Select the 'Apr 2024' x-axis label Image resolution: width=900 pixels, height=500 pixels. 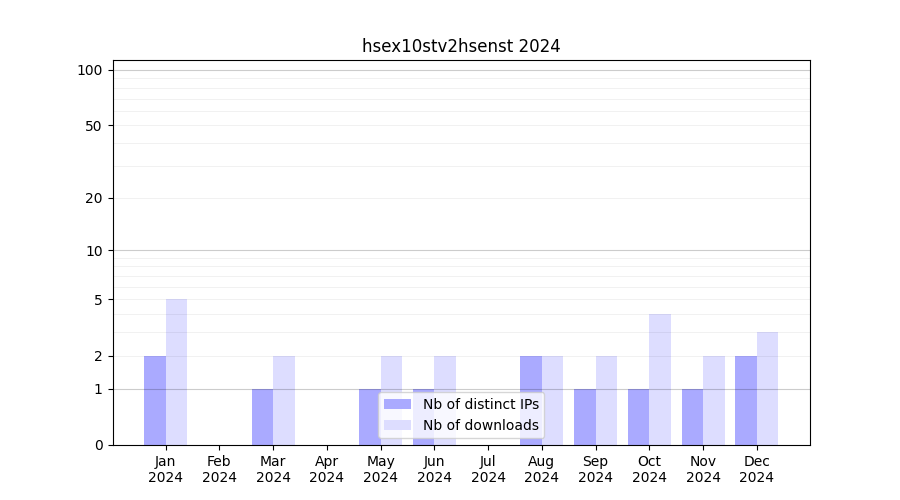point(327,469)
